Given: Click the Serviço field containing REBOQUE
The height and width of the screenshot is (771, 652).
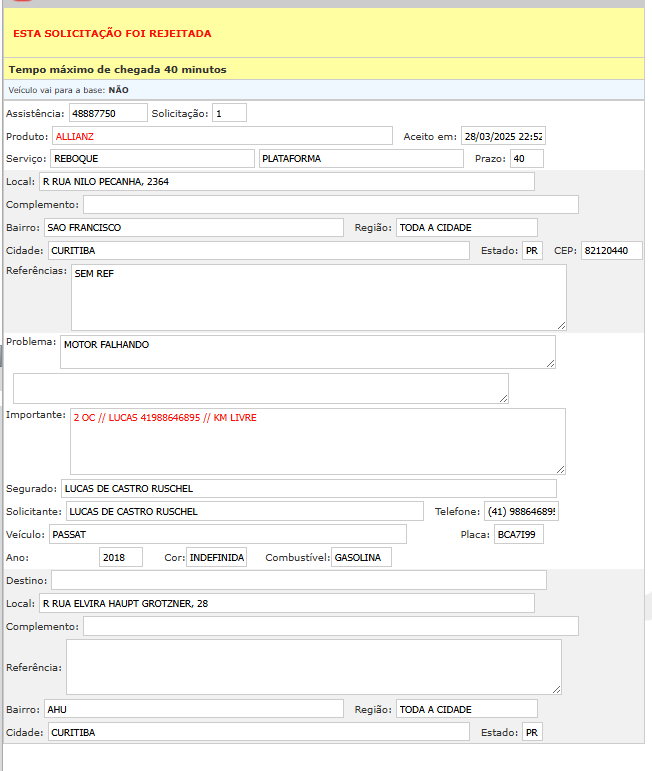Looking at the screenshot, I should coord(152,159).
